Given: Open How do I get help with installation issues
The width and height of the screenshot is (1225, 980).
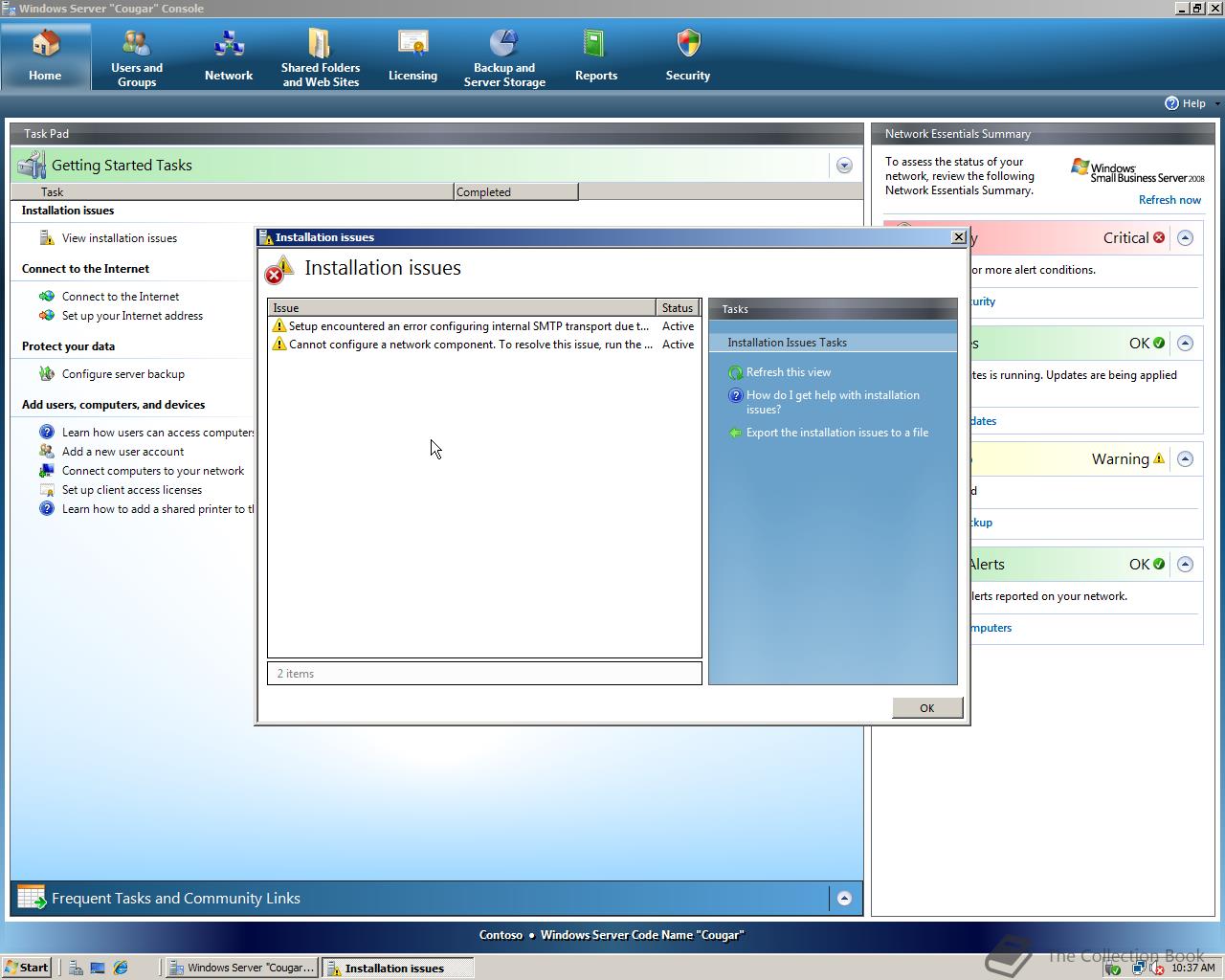Looking at the screenshot, I should (x=833, y=402).
